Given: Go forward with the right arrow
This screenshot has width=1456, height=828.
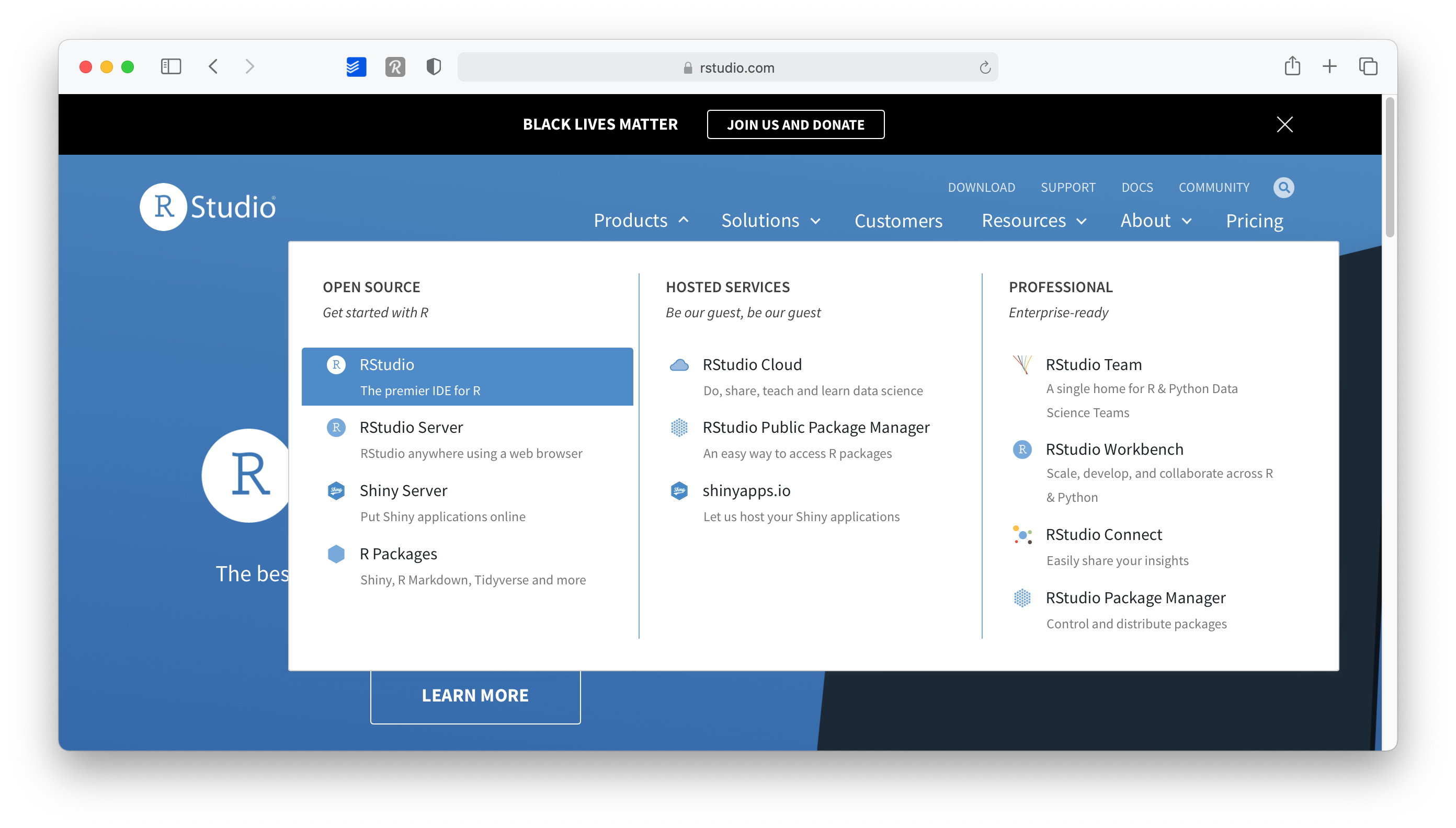Looking at the screenshot, I should [249, 67].
